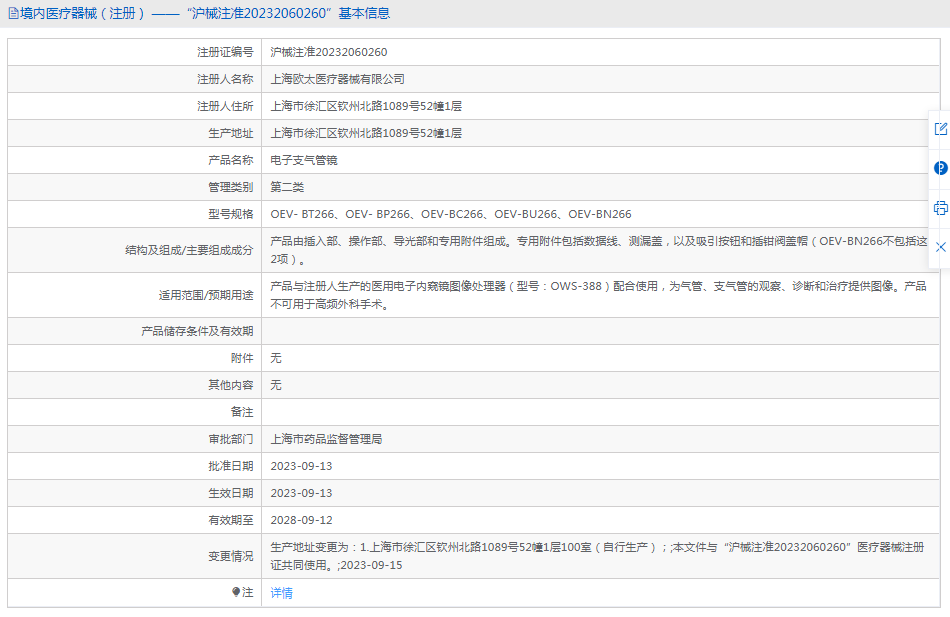Click the 产品名称 row label
Viewport: 950px width, 617px height.
click(230, 160)
